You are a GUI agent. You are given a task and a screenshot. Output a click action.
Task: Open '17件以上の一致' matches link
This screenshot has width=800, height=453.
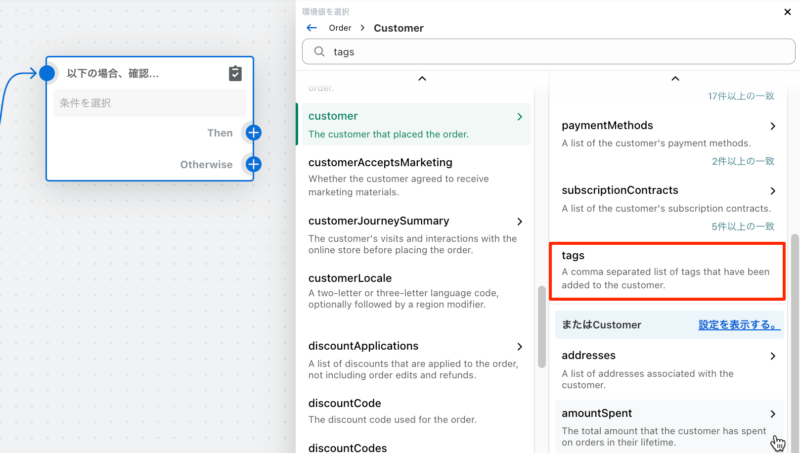[741, 96]
